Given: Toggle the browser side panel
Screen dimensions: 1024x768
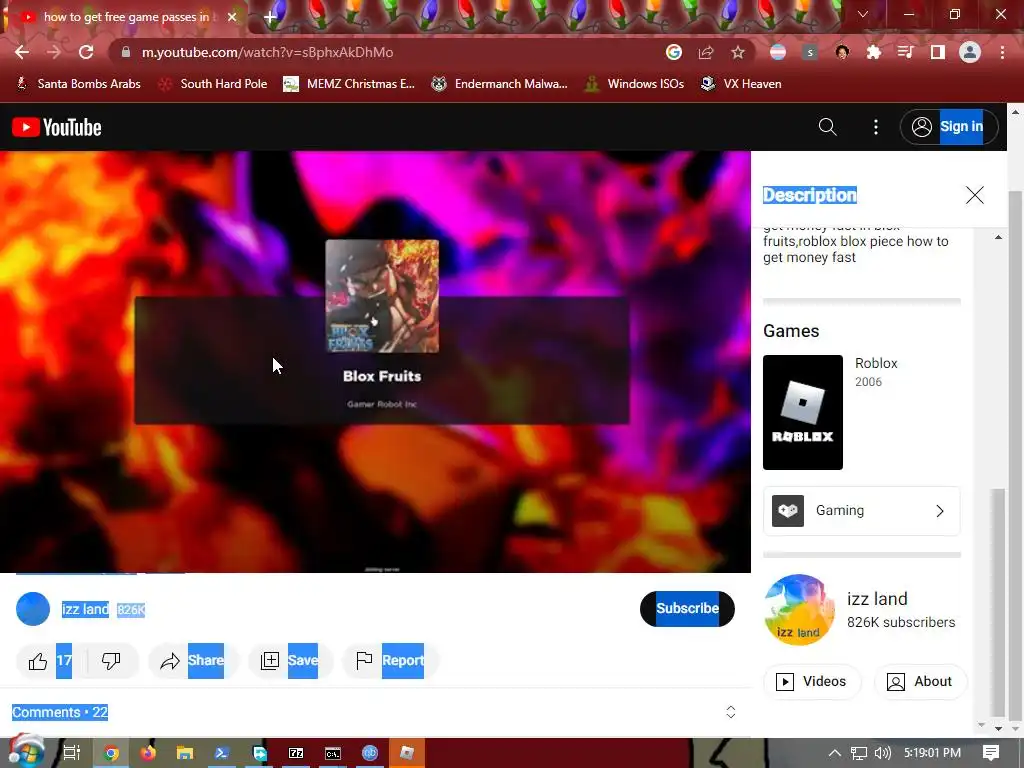Looking at the screenshot, I should click(938, 52).
